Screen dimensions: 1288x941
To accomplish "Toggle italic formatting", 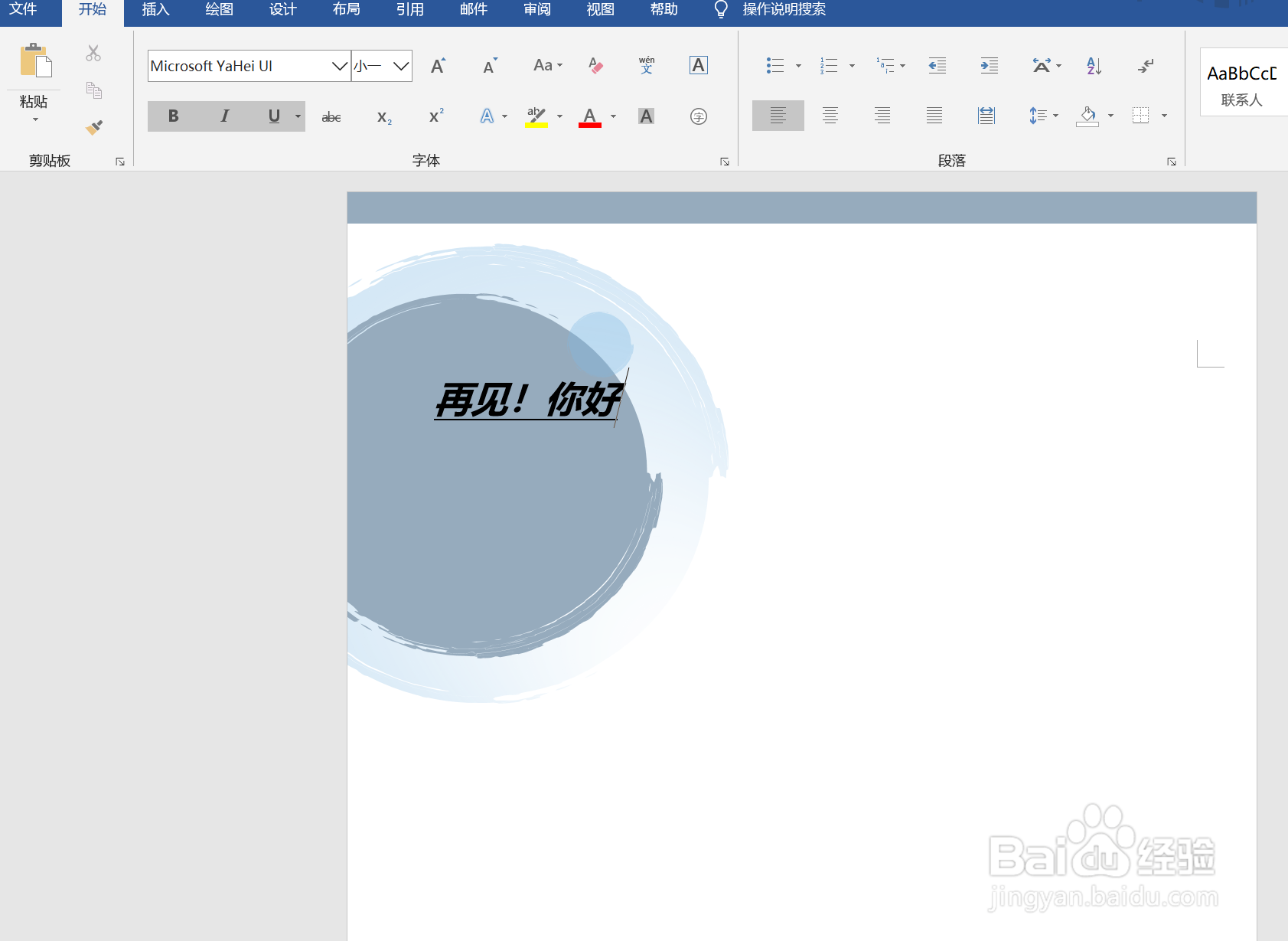I will point(224,116).
